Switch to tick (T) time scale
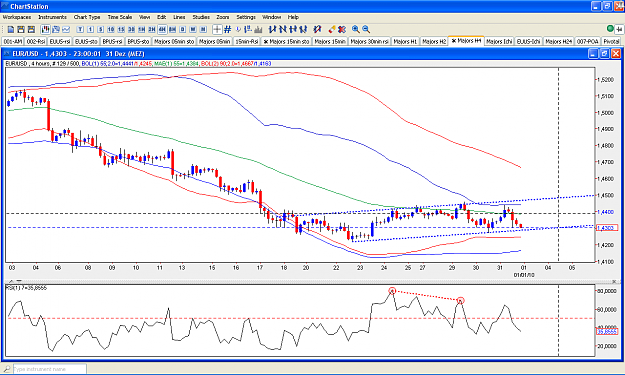Image resolution: width=625 pixels, height=375 pixels. point(80,29)
